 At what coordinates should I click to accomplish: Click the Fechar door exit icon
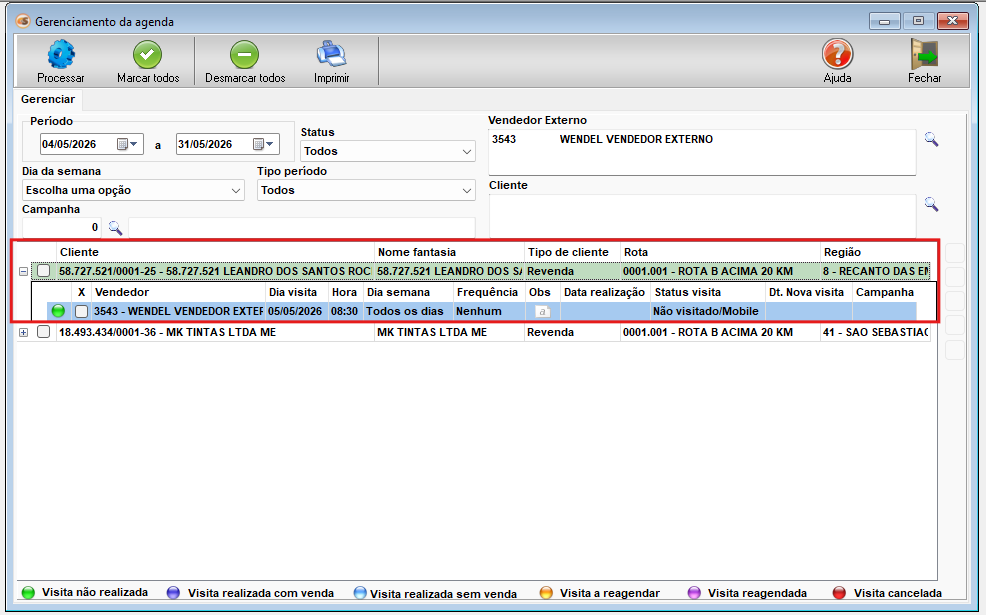click(924, 54)
